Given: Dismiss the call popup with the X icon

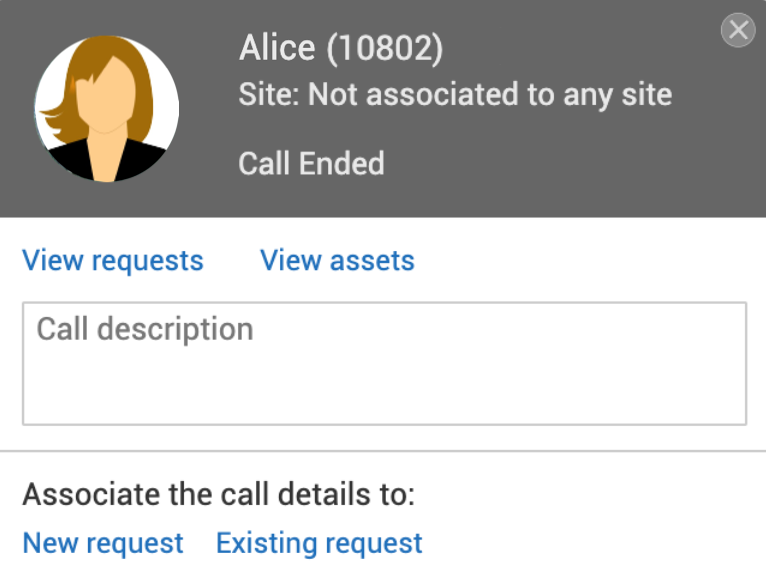Looking at the screenshot, I should [738, 31].
